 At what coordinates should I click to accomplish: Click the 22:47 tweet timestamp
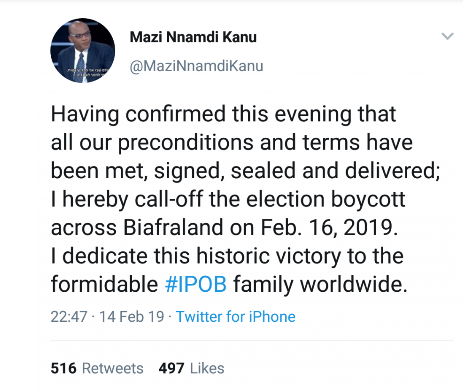[69, 317]
